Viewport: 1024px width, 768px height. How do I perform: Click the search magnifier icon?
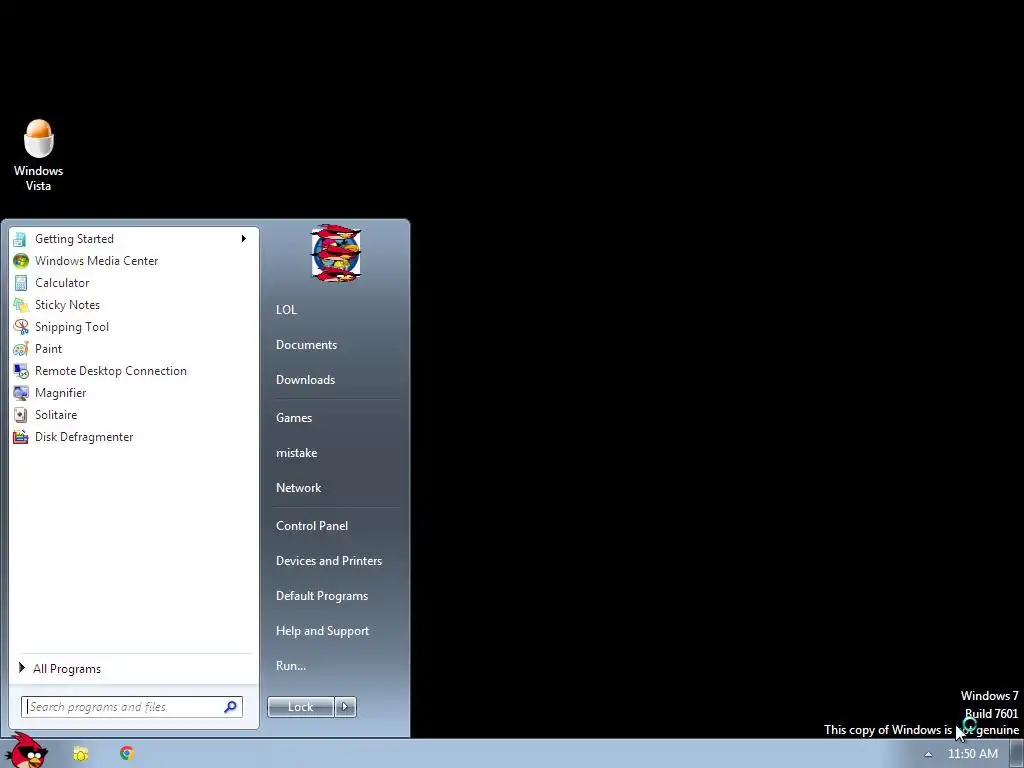pyautogui.click(x=230, y=707)
